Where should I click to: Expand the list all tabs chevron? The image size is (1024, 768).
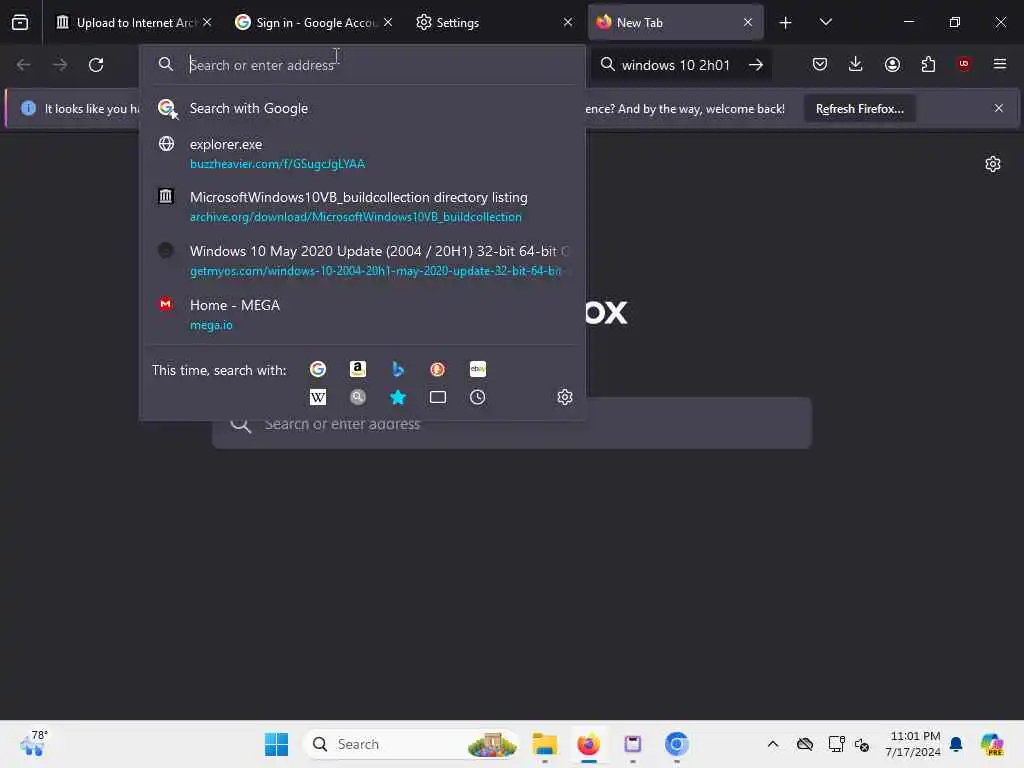click(825, 22)
